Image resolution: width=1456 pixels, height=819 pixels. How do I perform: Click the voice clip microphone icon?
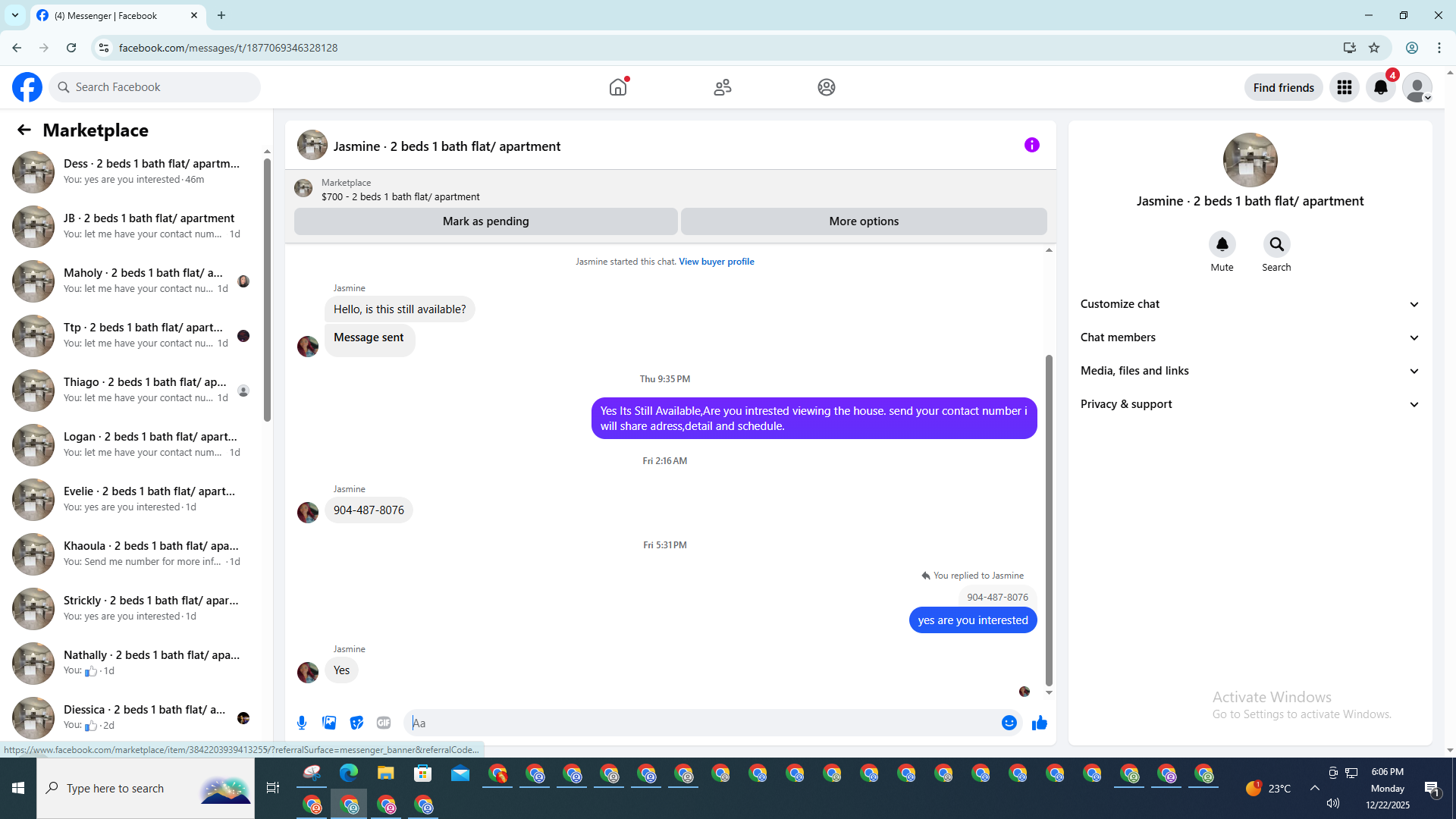302,723
